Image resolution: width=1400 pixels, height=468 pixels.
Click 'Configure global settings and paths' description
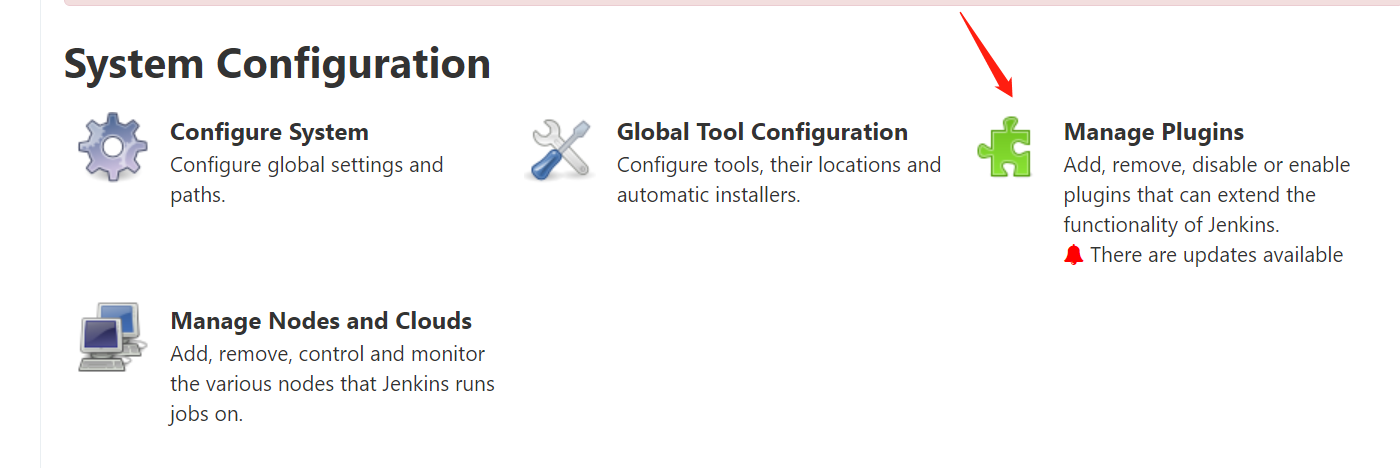click(306, 165)
